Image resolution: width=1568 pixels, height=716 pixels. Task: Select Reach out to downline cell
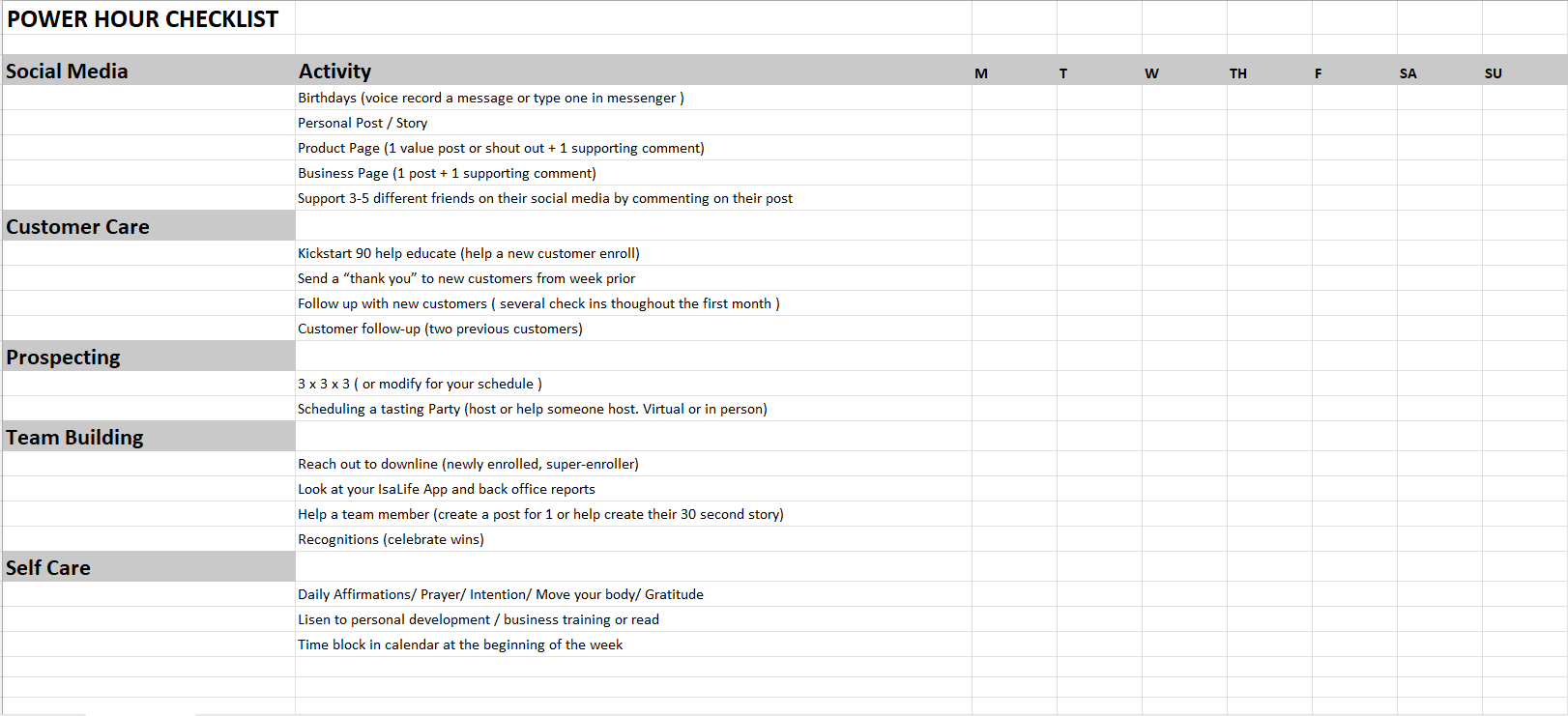click(x=633, y=464)
